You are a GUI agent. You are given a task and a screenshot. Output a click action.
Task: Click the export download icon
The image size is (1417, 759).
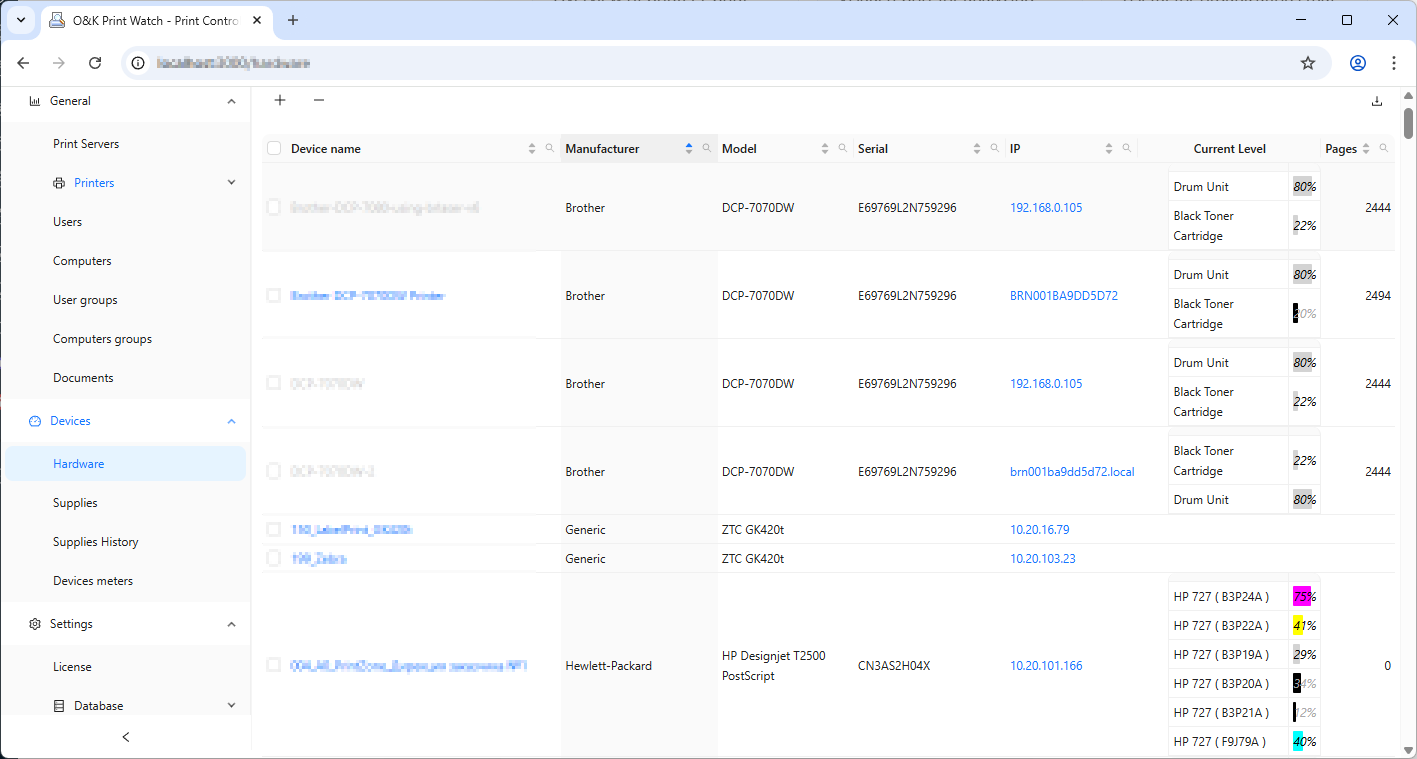point(1376,101)
